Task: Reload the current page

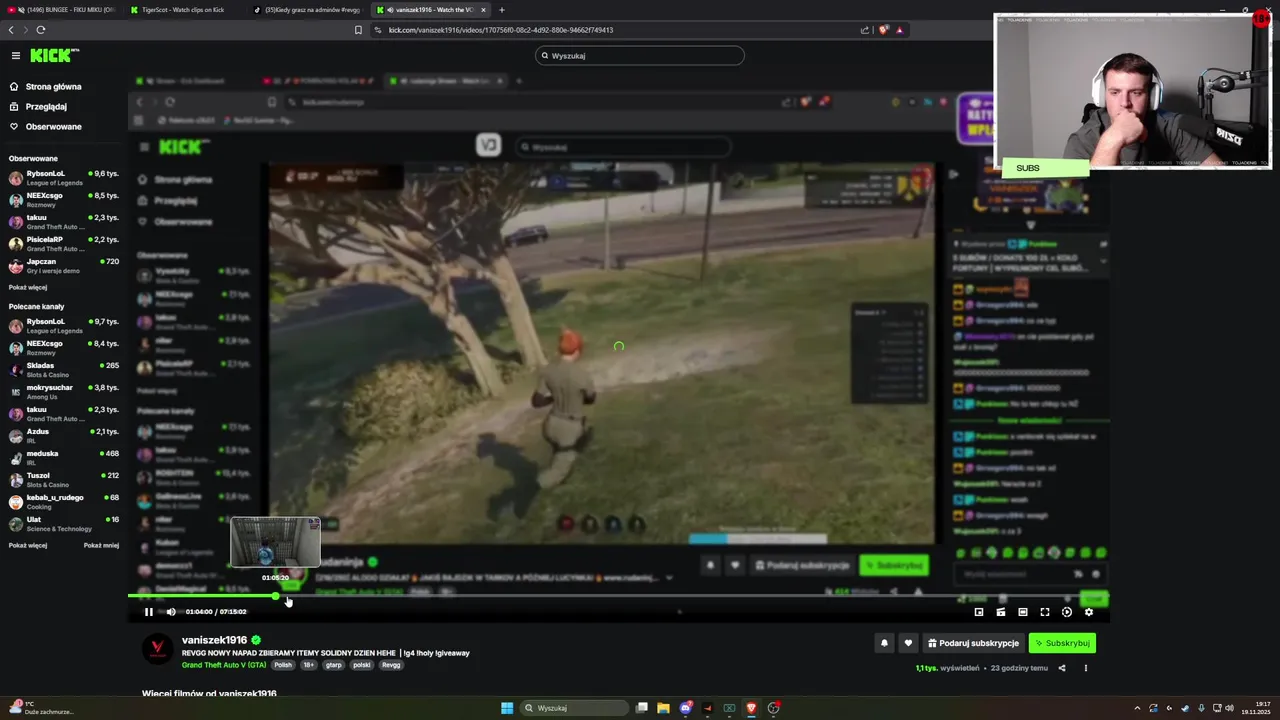Action: [x=40, y=30]
